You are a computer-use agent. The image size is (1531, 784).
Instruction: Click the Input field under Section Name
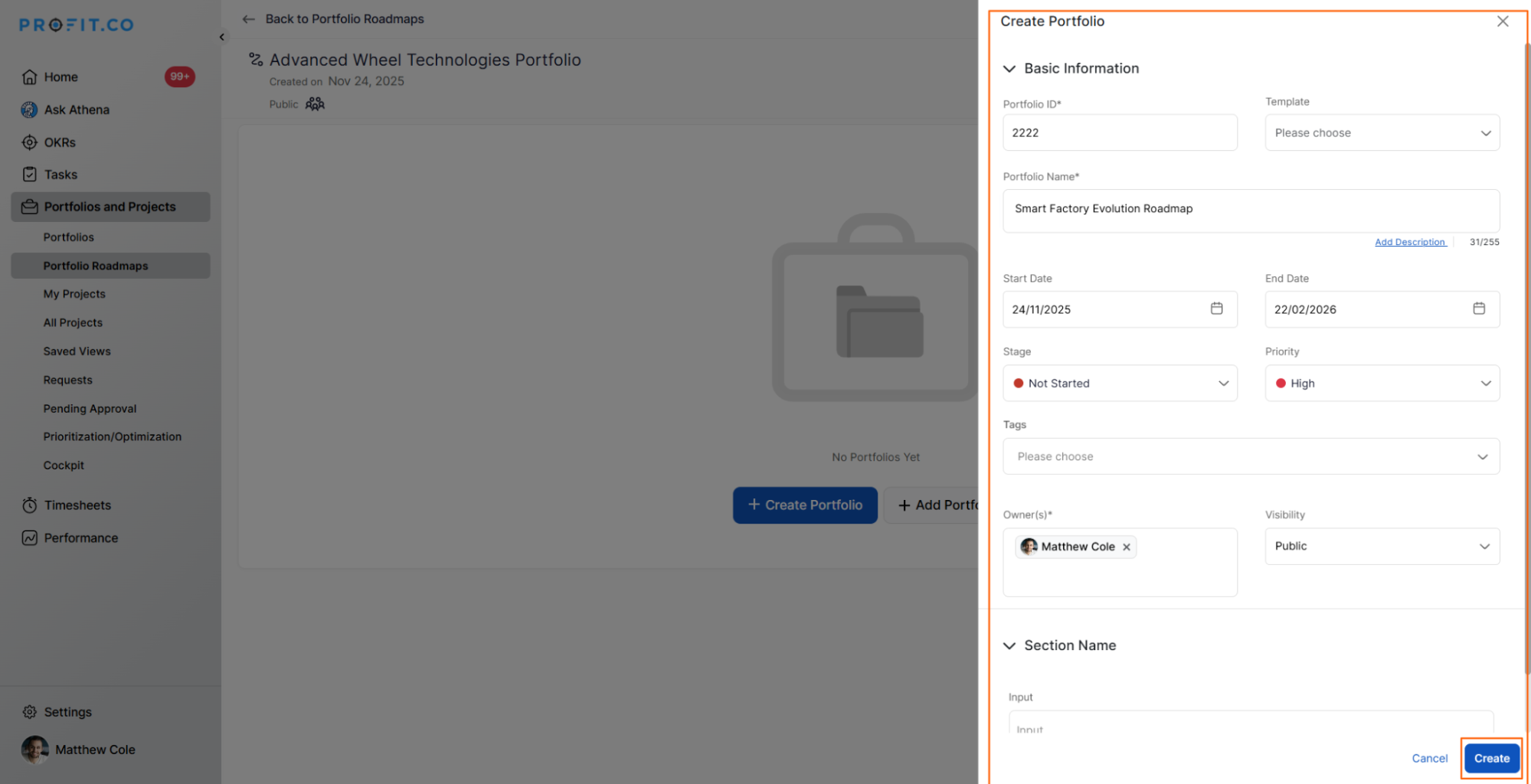click(1251, 723)
